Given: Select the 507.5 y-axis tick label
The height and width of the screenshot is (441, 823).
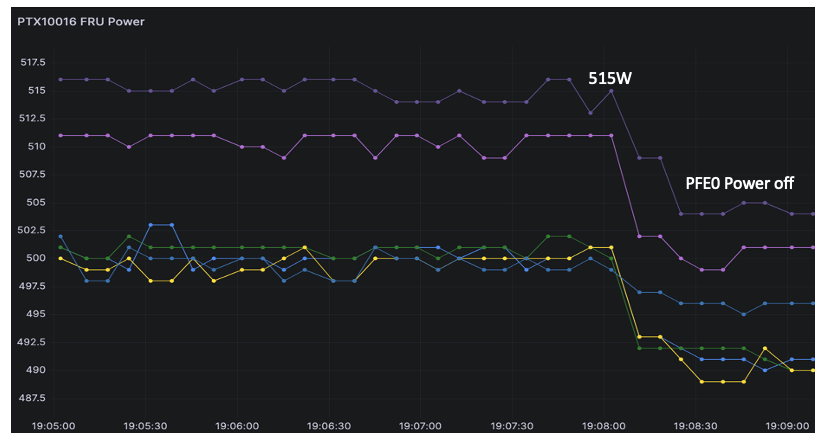Looking at the screenshot, I should click(33, 174).
